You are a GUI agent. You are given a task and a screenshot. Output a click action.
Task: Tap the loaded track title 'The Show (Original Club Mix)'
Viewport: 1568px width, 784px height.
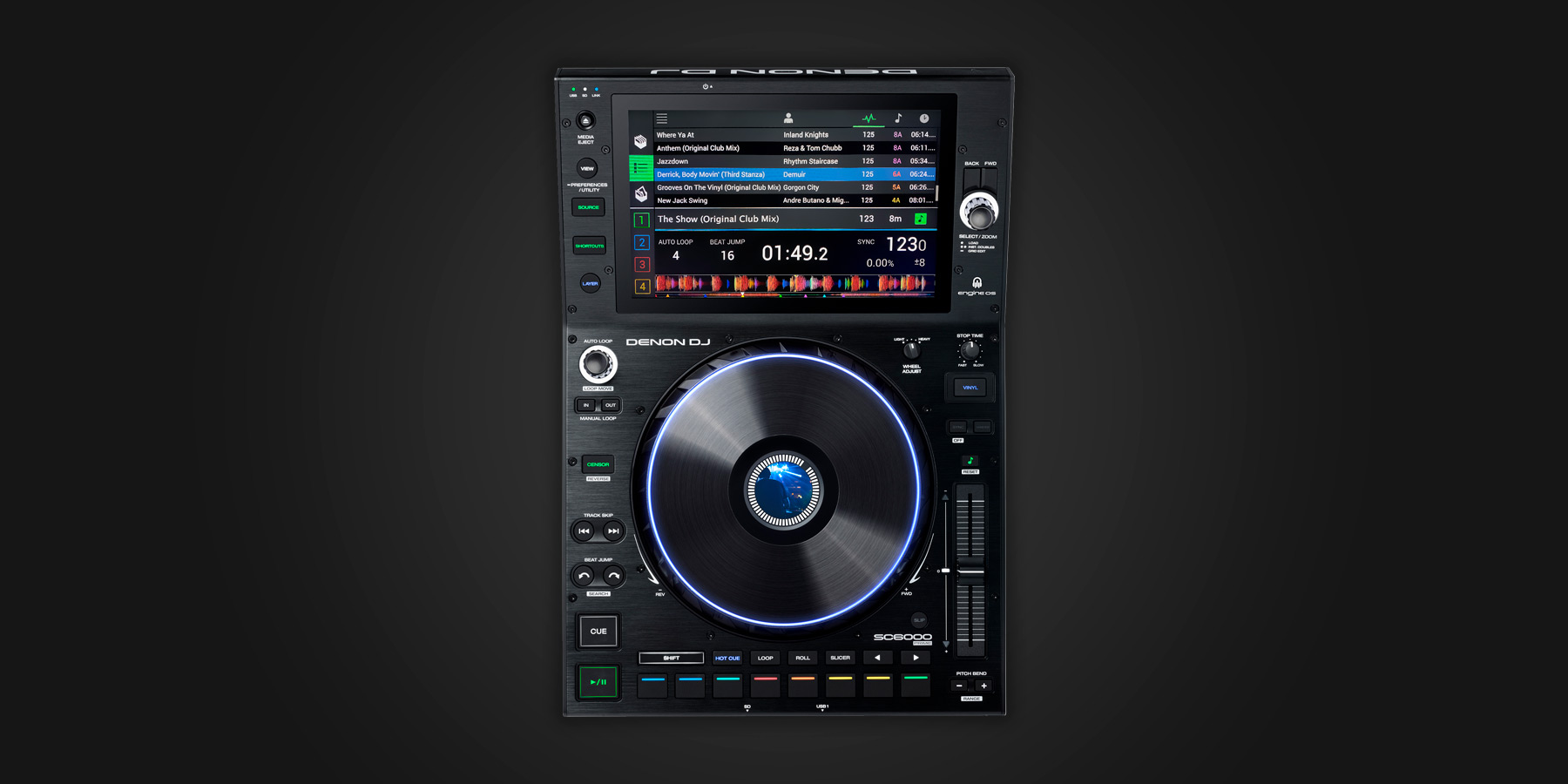click(x=718, y=219)
